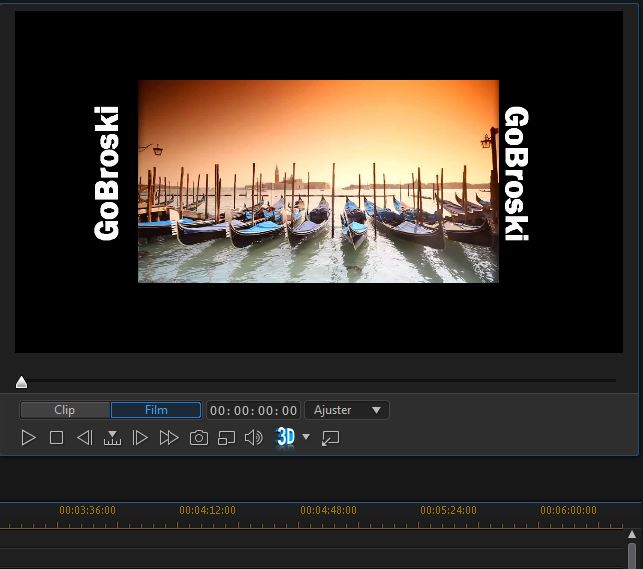Click the timeline scrollbar up arrow

point(632,534)
